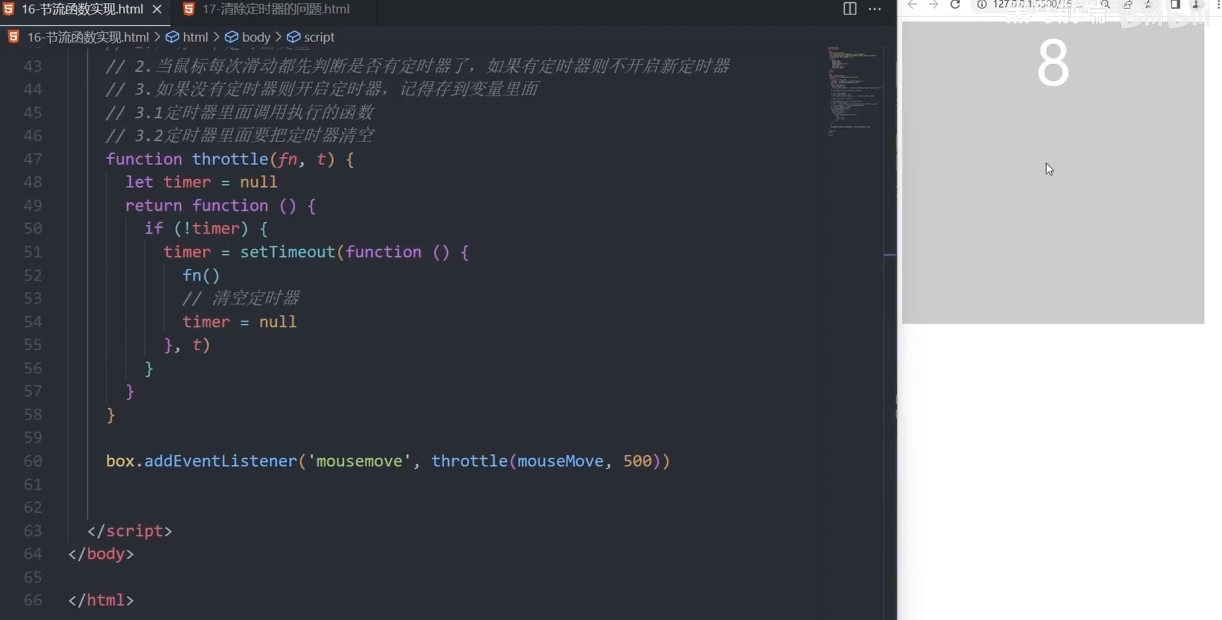Click the 'let timer = null' line
The image size is (1222, 620).
click(x=201, y=182)
